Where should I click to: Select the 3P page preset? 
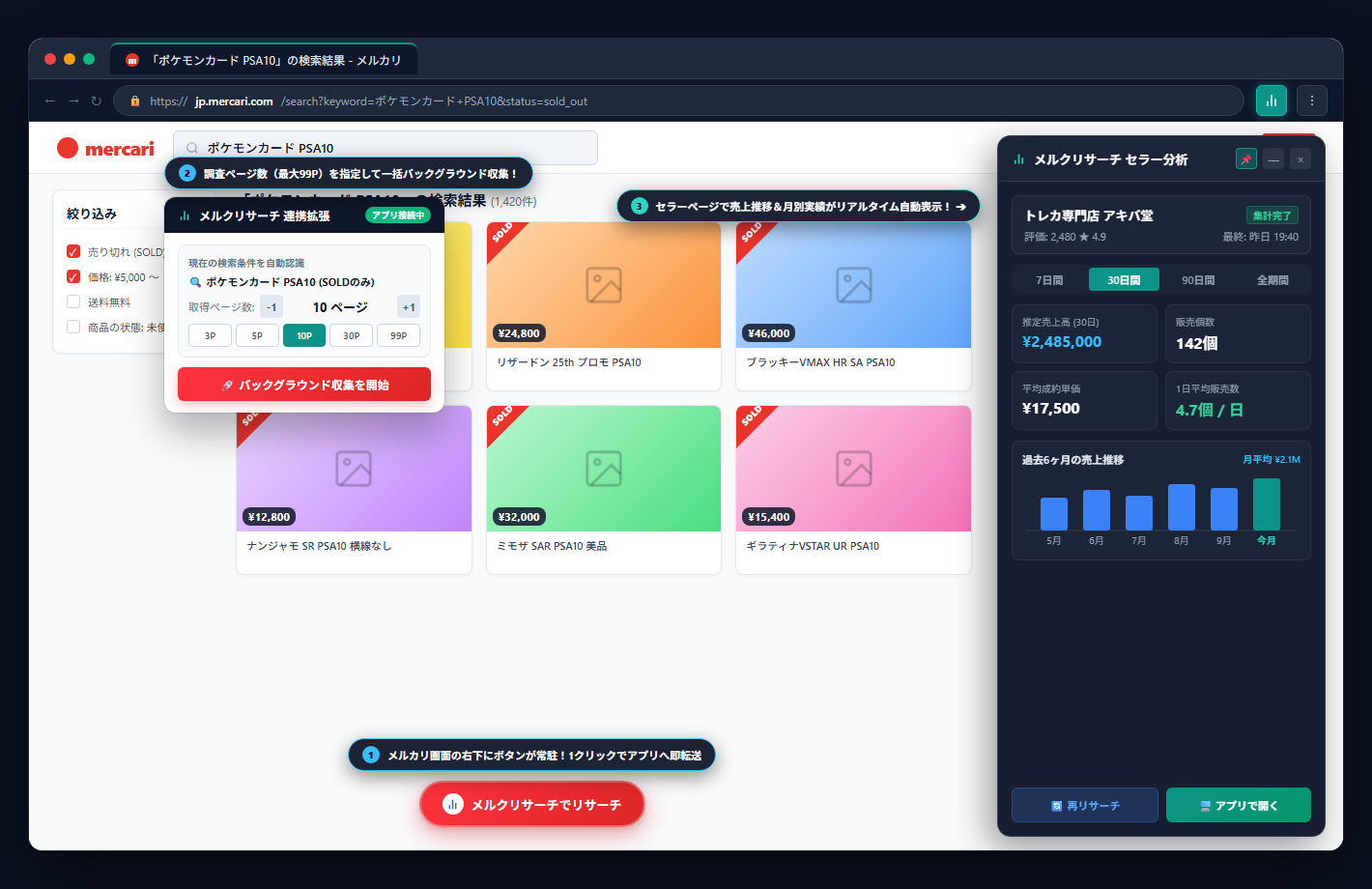click(210, 335)
